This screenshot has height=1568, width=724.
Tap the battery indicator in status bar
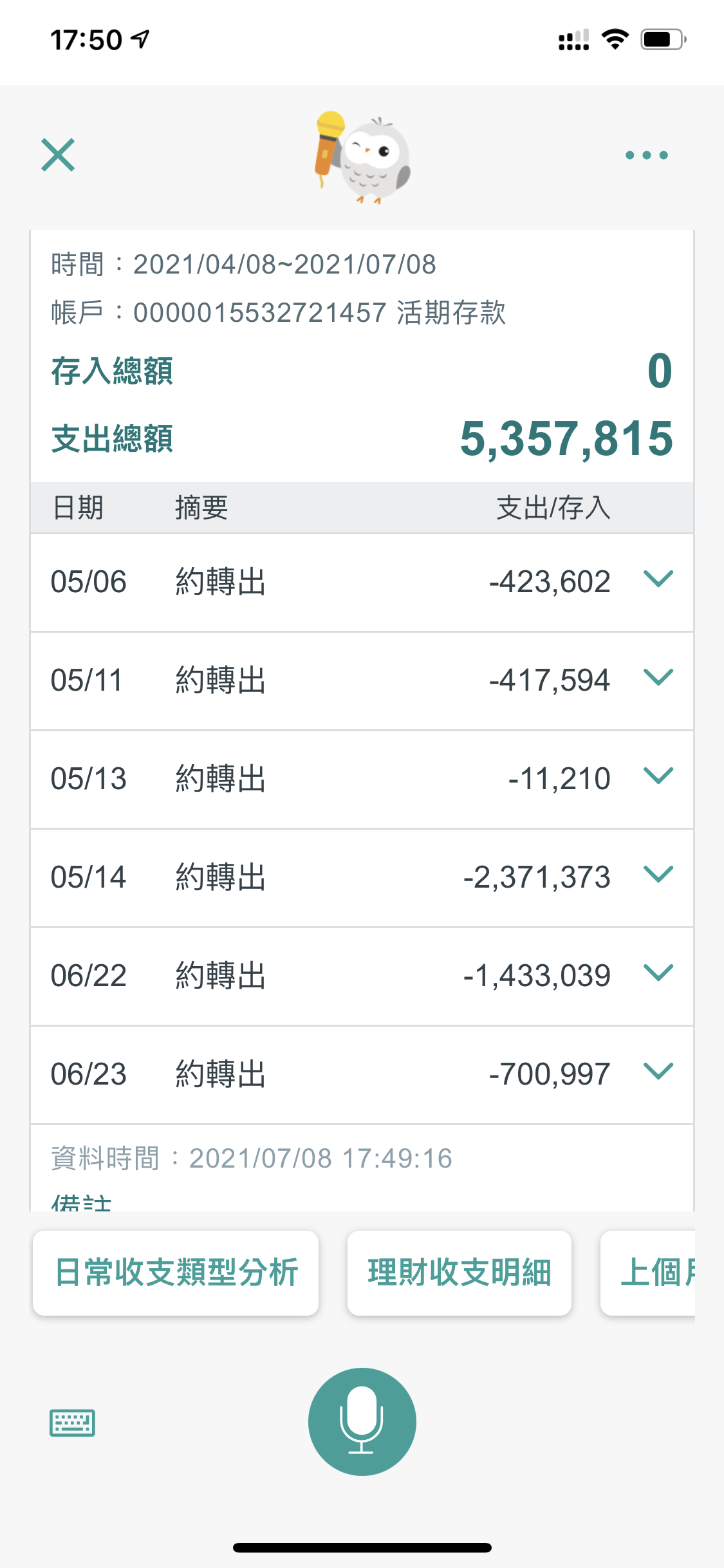click(663, 40)
